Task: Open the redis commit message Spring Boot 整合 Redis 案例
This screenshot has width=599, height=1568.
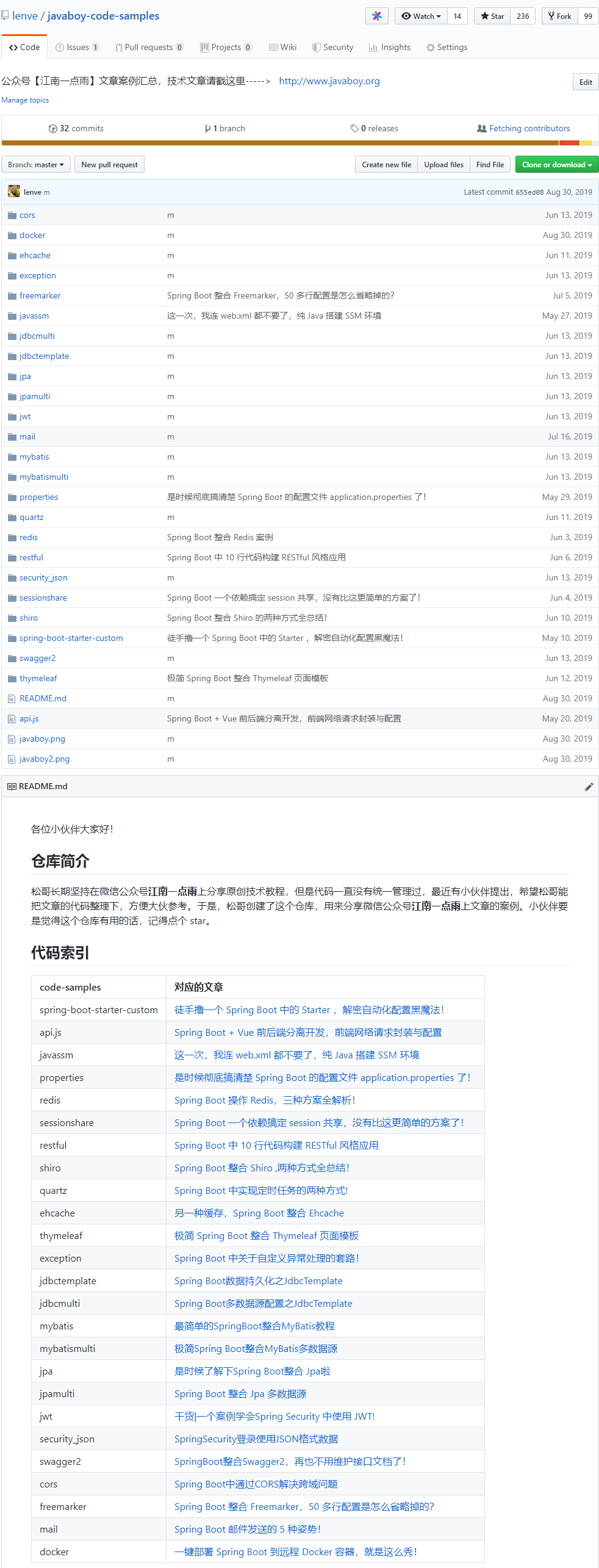Action: tap(220, 538)
